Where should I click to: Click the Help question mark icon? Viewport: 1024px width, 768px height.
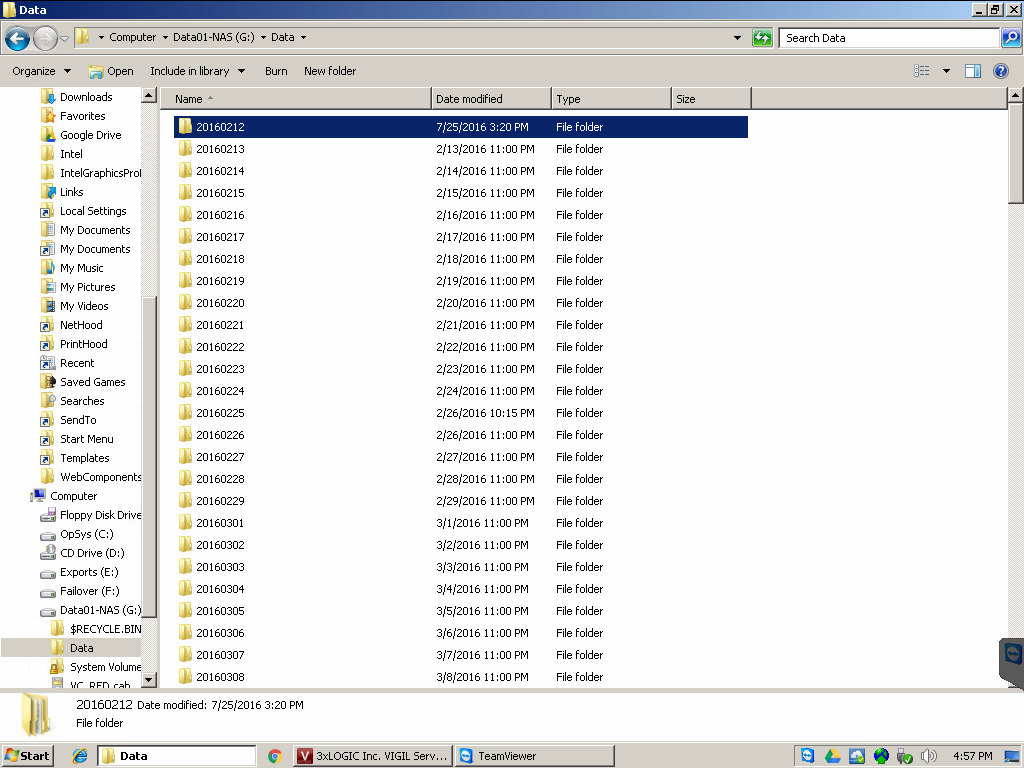point(1000,71)
